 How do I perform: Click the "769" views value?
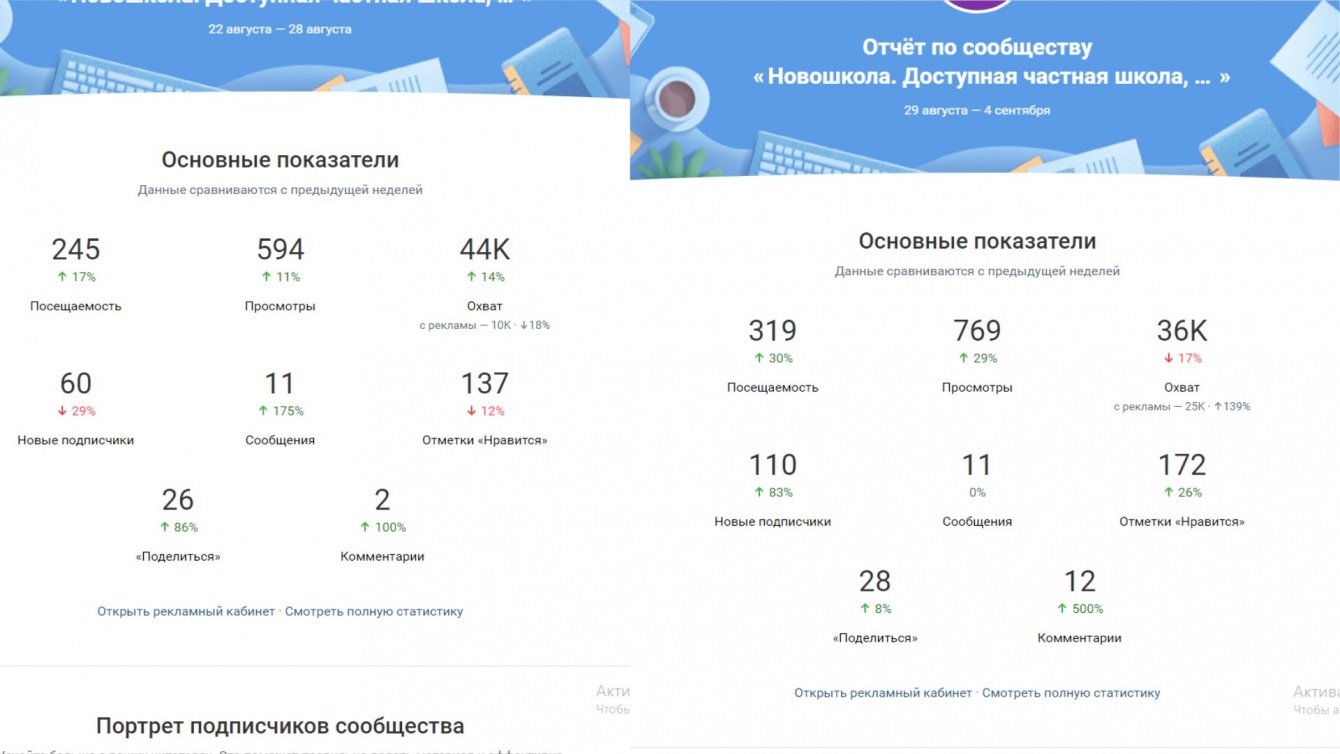[977, 330]
